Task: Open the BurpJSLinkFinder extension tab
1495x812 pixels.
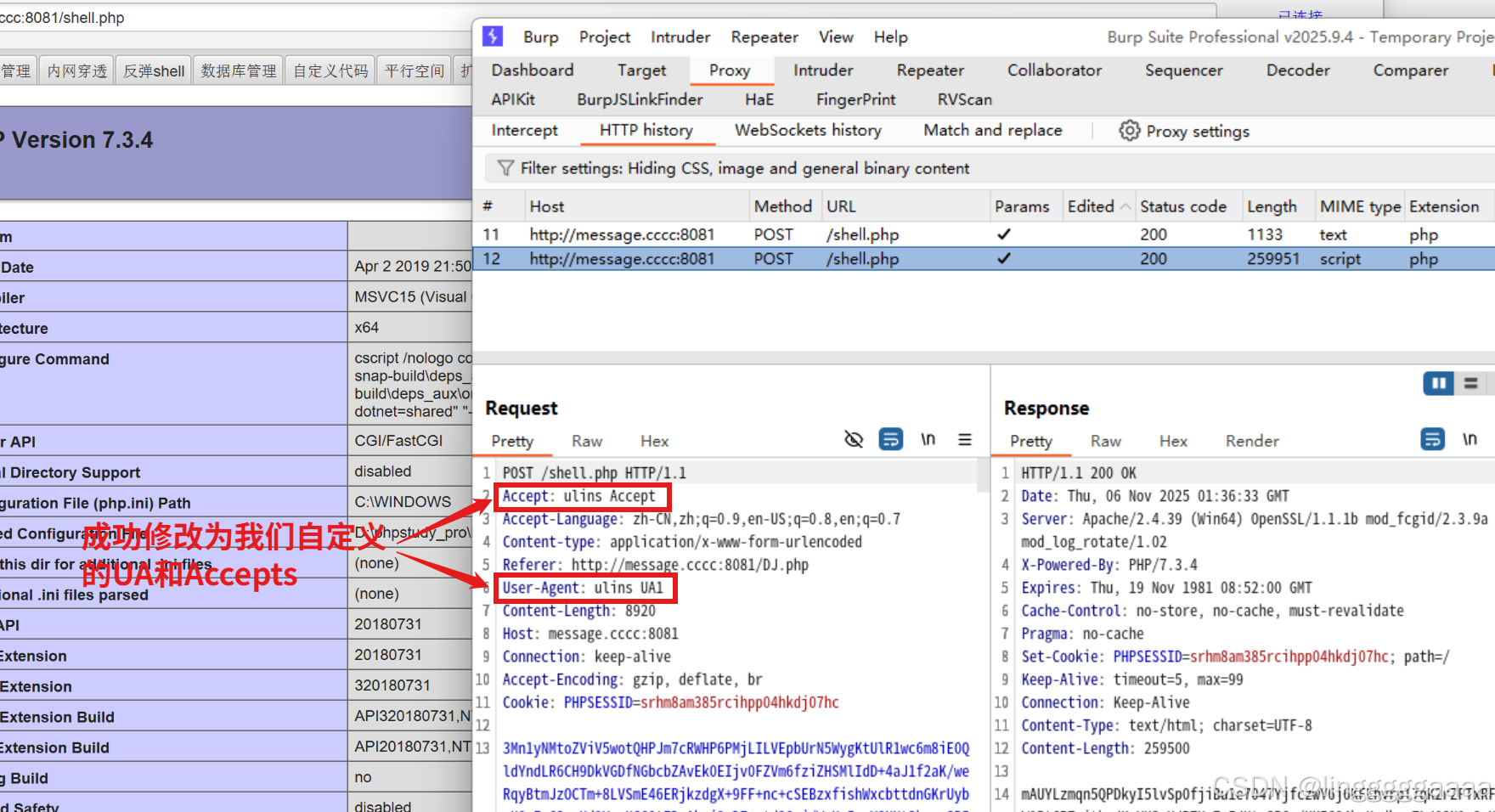Action: tap(640, 99)
